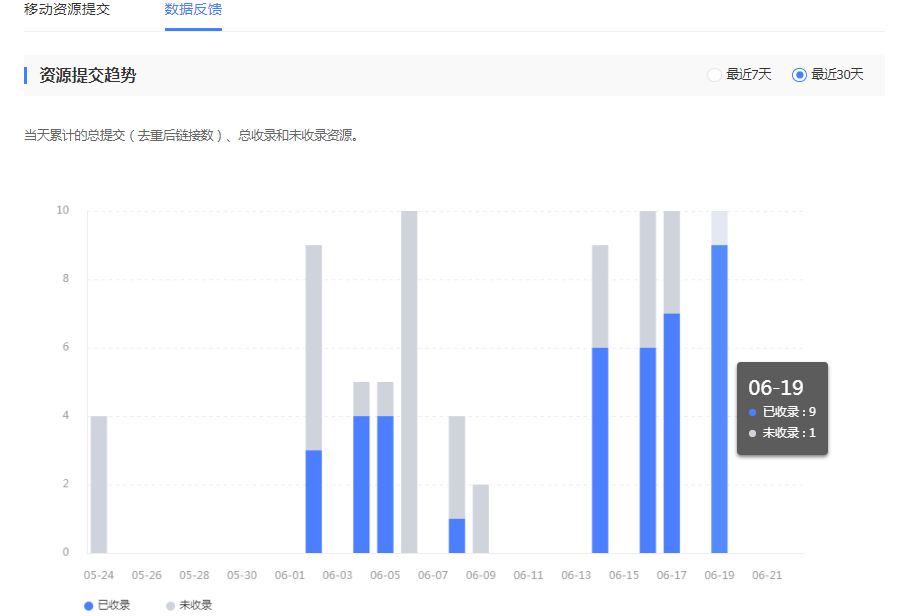Click the 06-17 axis label
The height and width of the screenshot is (616, 910).
(670, 575)
